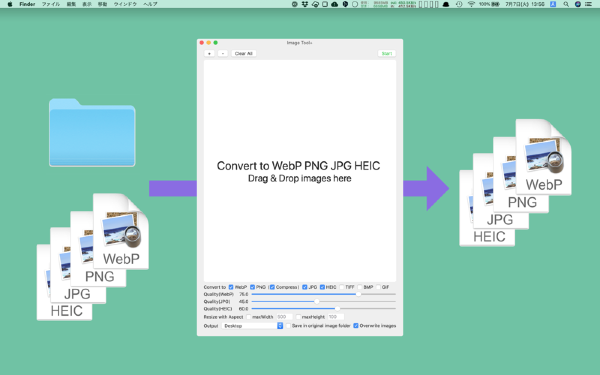Image resolution: width=600 pixels, height=375 pixels.
Task: Open the Output Desktop dropdown
Action: [252, 326]
